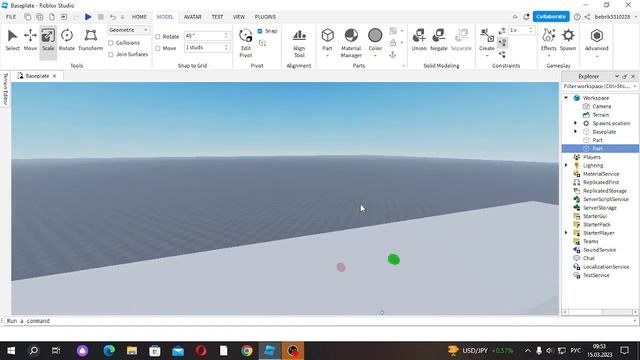Uncheck the pivot Snap checkbox

(260, 31)
